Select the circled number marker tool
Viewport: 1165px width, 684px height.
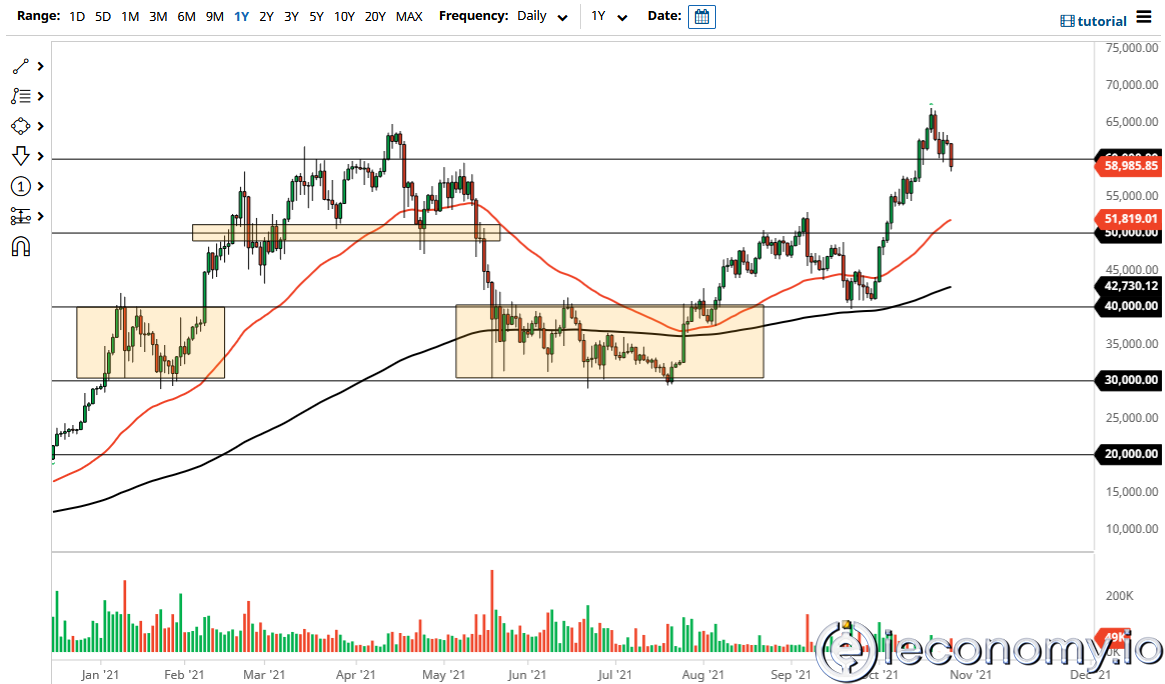pyautogui.click(x=20, y=187)
